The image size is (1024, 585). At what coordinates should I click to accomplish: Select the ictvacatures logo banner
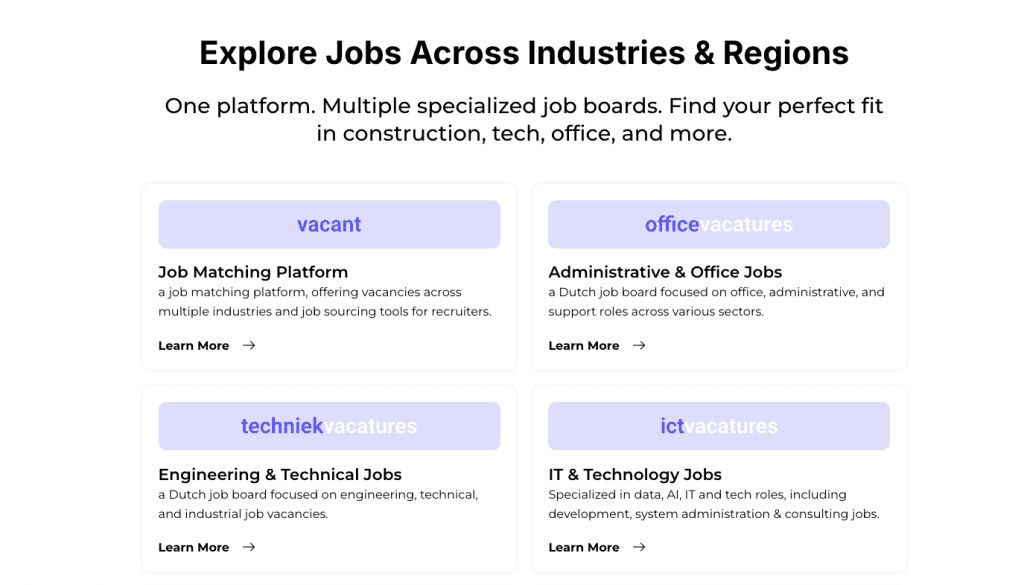718,427
